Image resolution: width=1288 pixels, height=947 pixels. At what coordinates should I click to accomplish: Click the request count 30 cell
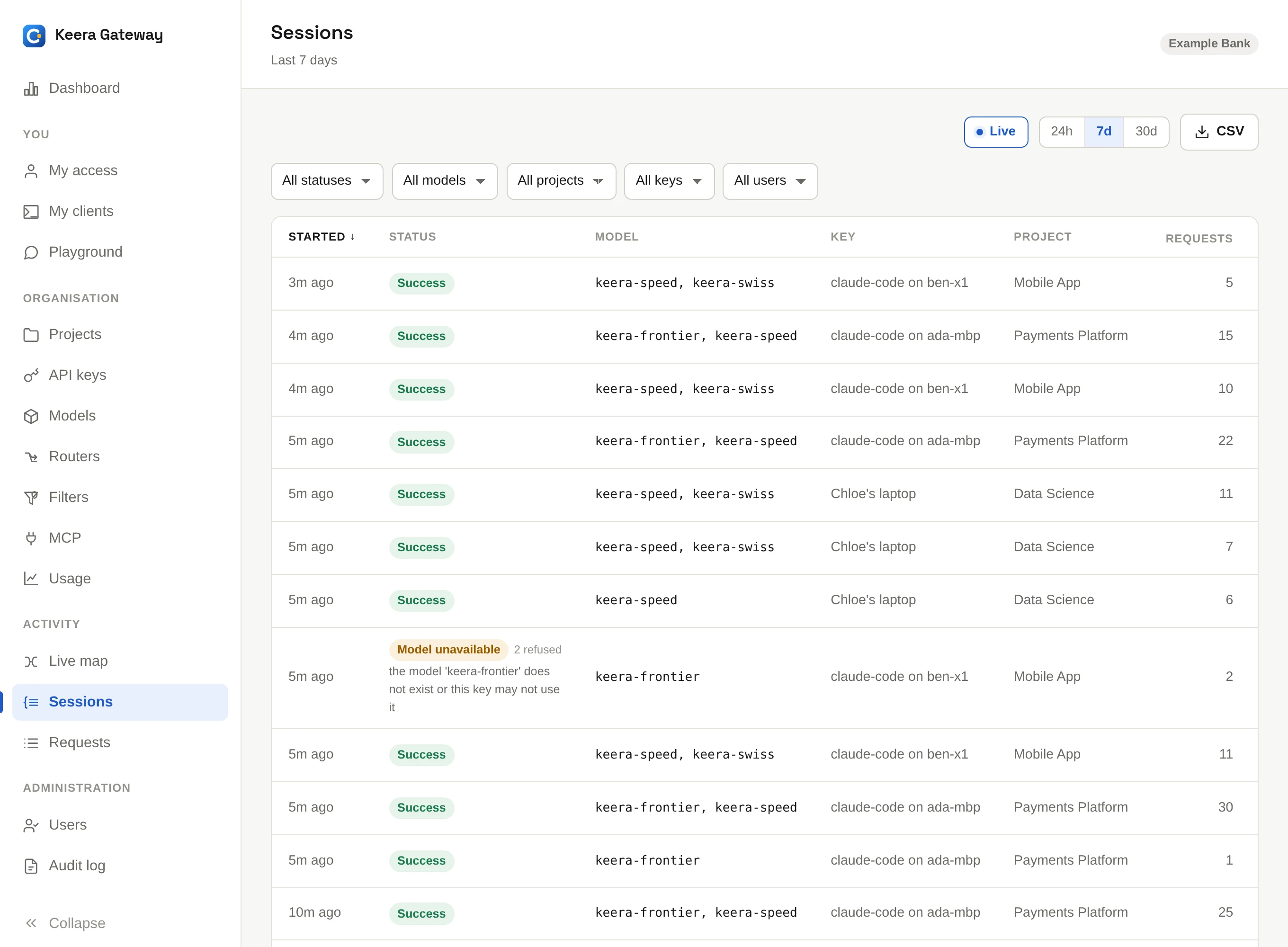coord(1225,807)
